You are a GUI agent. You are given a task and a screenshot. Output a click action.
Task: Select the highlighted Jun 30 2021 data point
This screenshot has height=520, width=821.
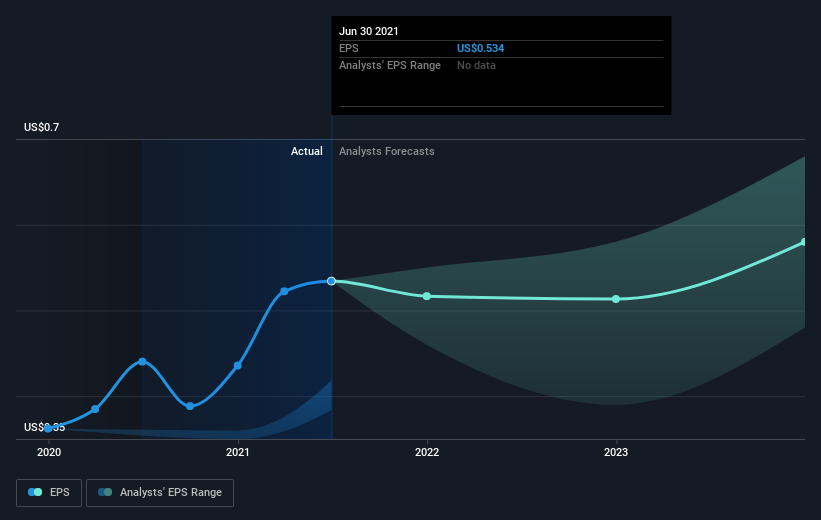click(x=332, y=281)
